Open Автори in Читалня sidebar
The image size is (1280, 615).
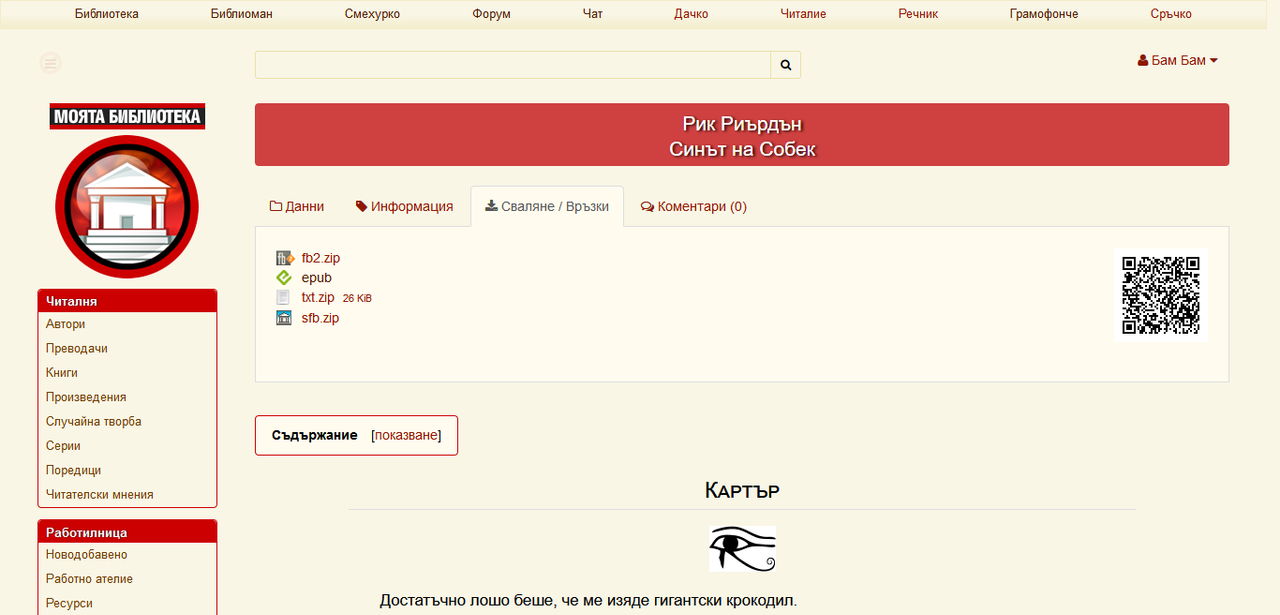(x=66, y=324)
